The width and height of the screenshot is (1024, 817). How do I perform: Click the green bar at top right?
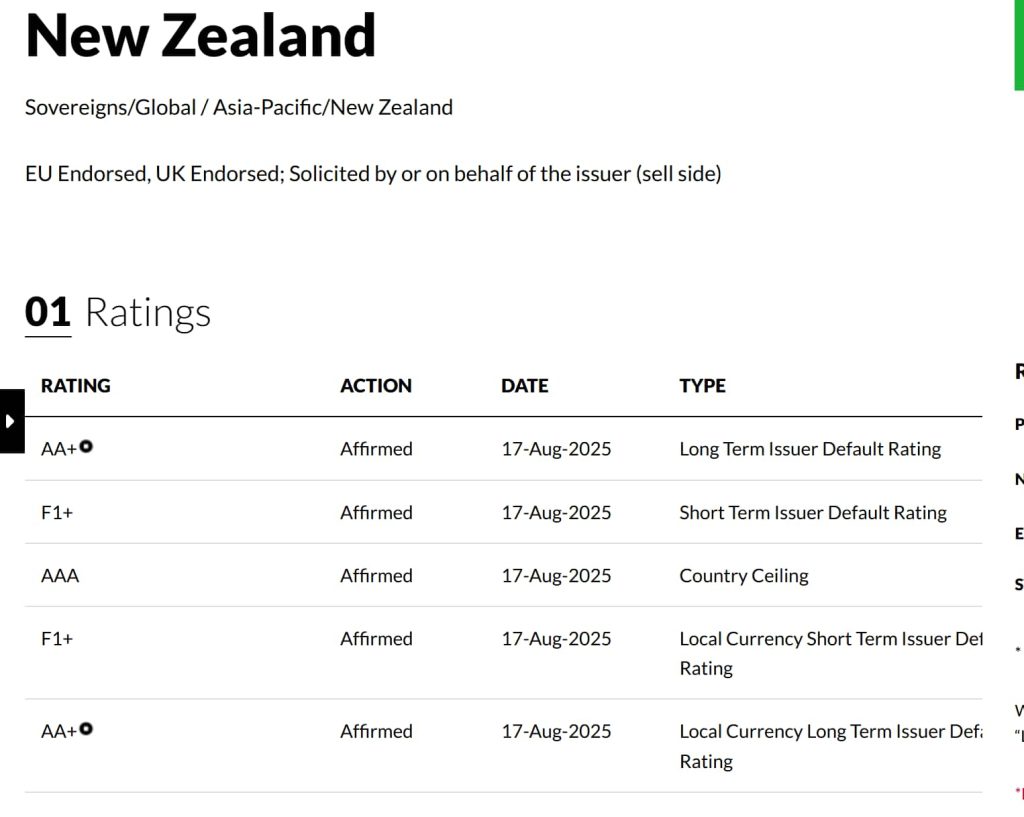[1019, 45]
